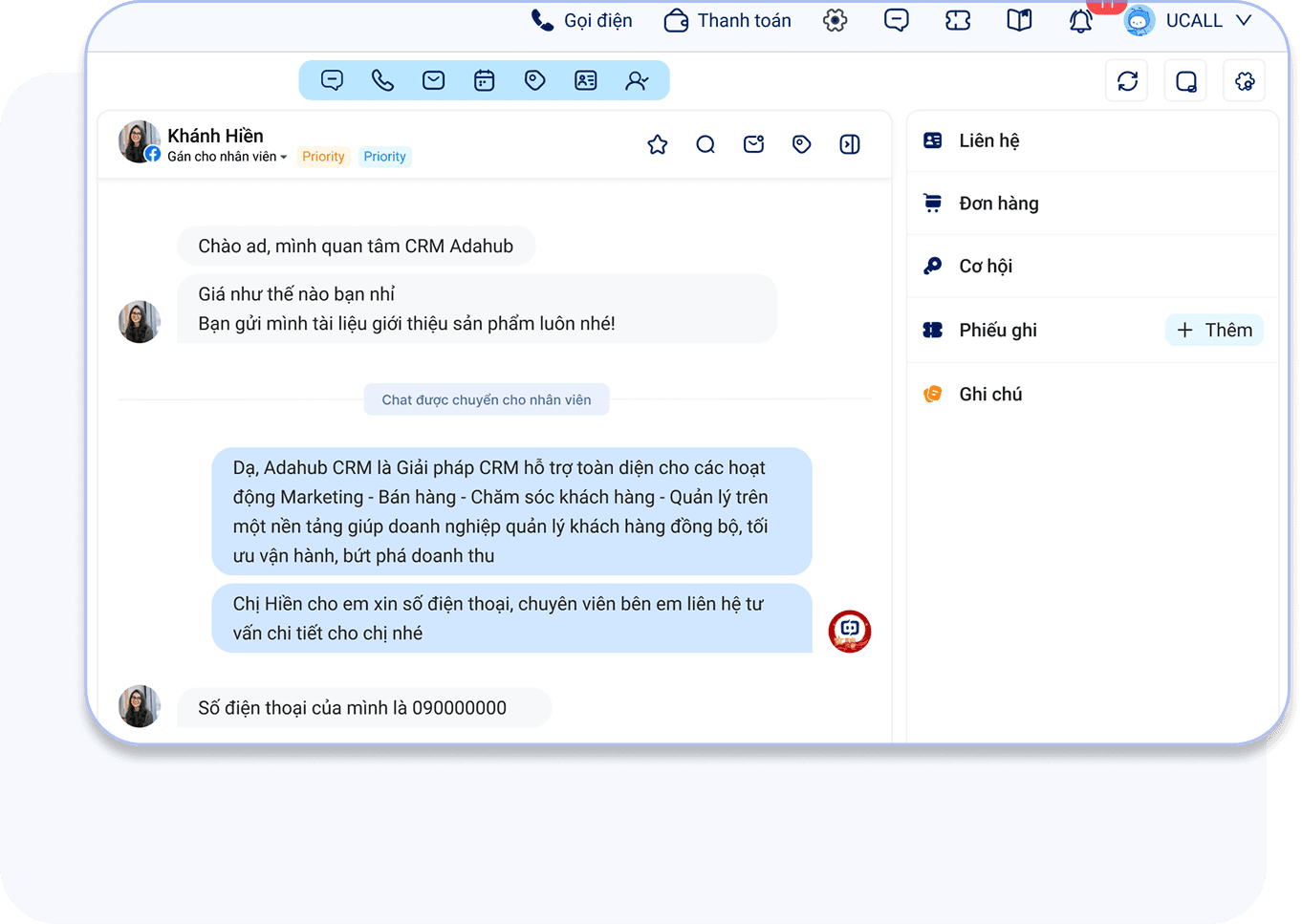Image resolution: width=1302 pixels, height=924 pixels.
Task: Star the Khánh Hiền conversation
Action: [657, 144]
